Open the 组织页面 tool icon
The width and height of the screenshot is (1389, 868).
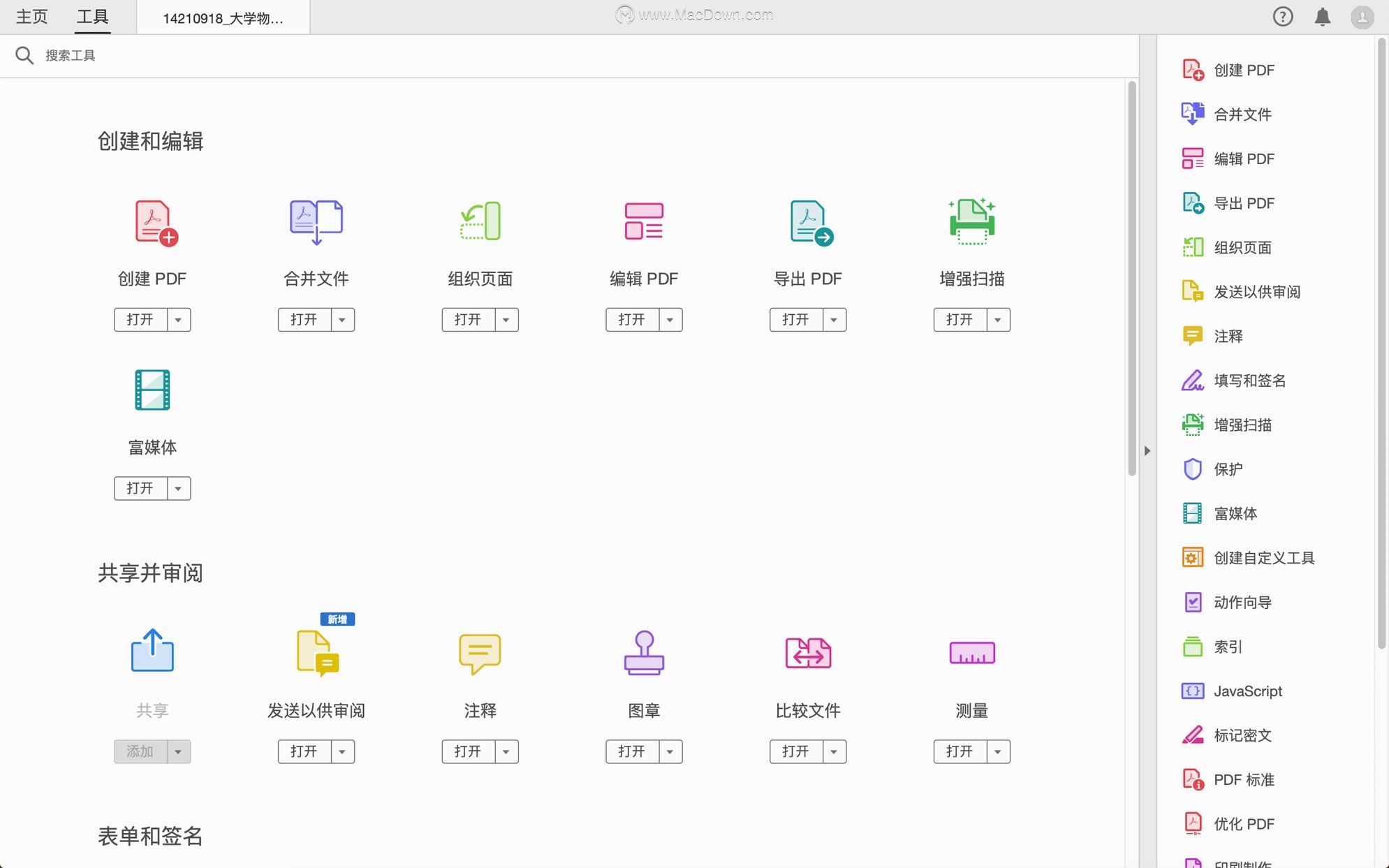480,221
